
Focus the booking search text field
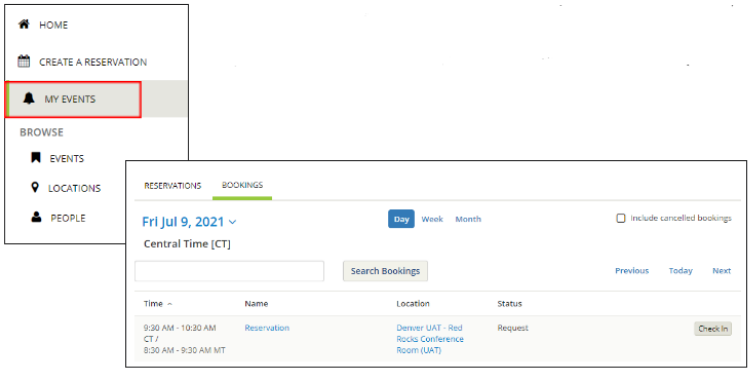pos(229,271)
